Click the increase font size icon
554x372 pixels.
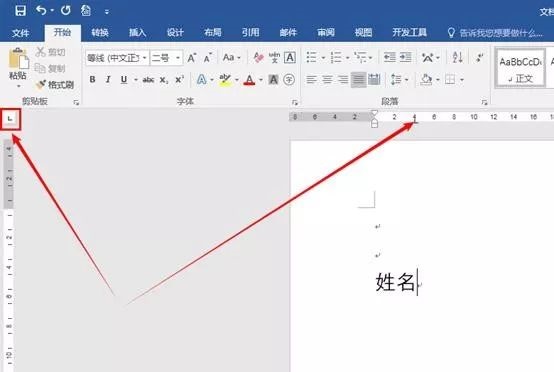191,57
